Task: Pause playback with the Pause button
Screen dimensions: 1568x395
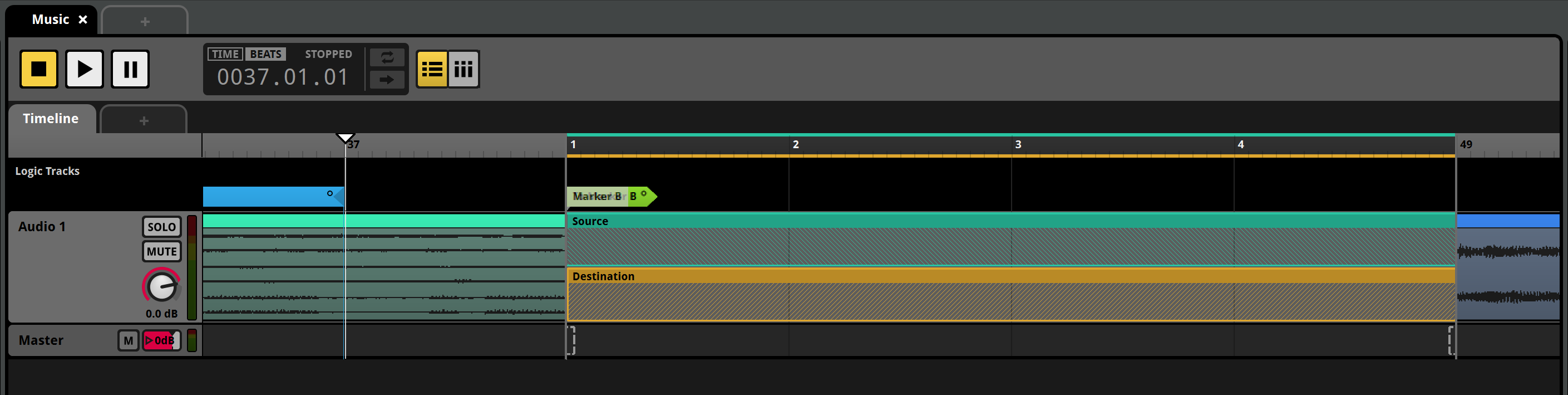Action: 130,69
